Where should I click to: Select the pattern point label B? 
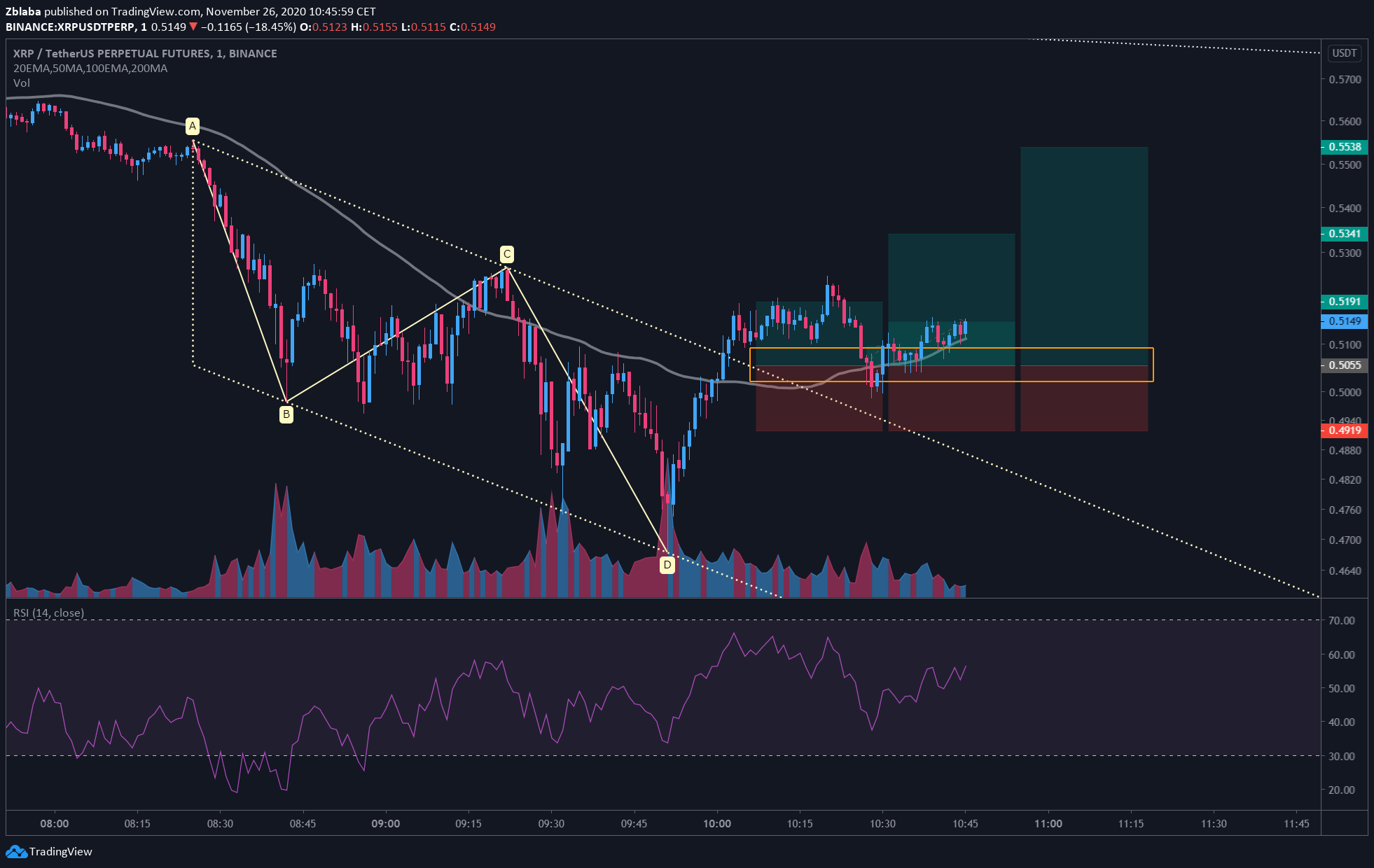coord(286,414)
